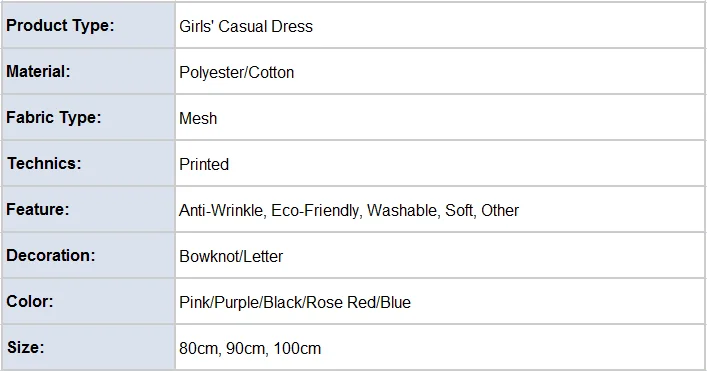This screenshot has width=707, height=371.
Task: Click the Pink/Purple color text
Action: point(219,302)
